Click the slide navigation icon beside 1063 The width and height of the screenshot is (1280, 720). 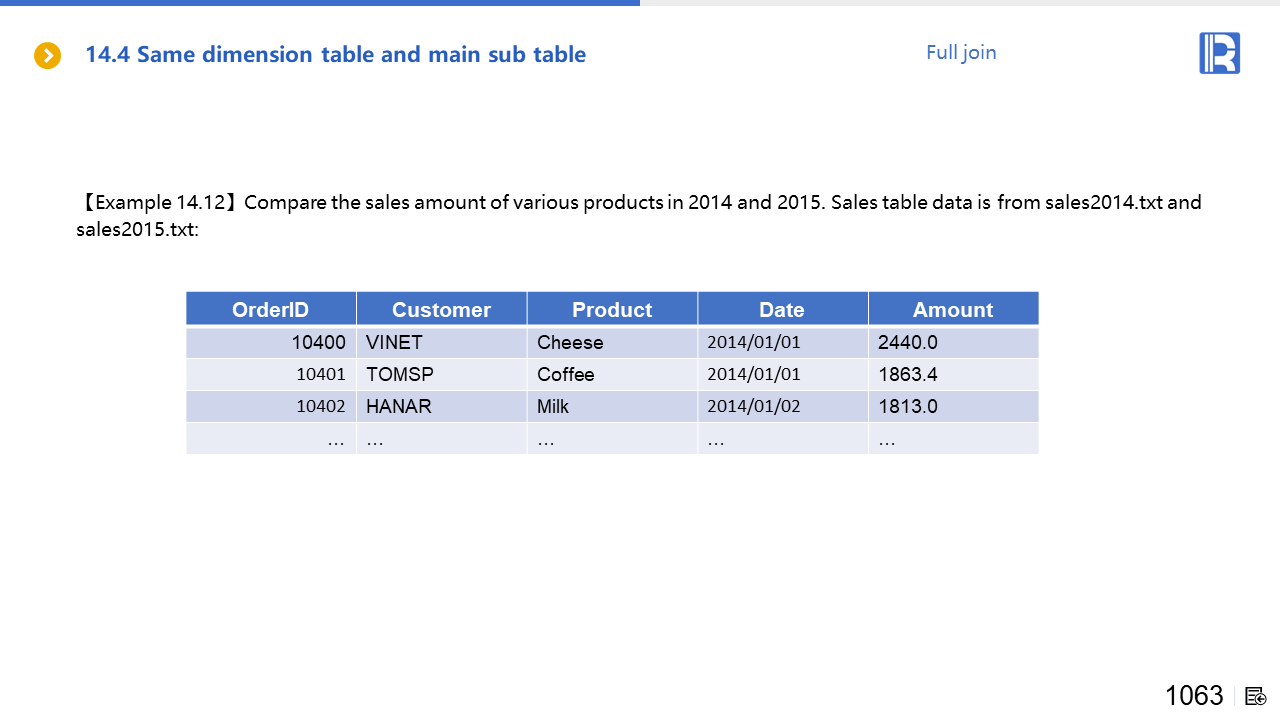click(x=1256, y=696)
